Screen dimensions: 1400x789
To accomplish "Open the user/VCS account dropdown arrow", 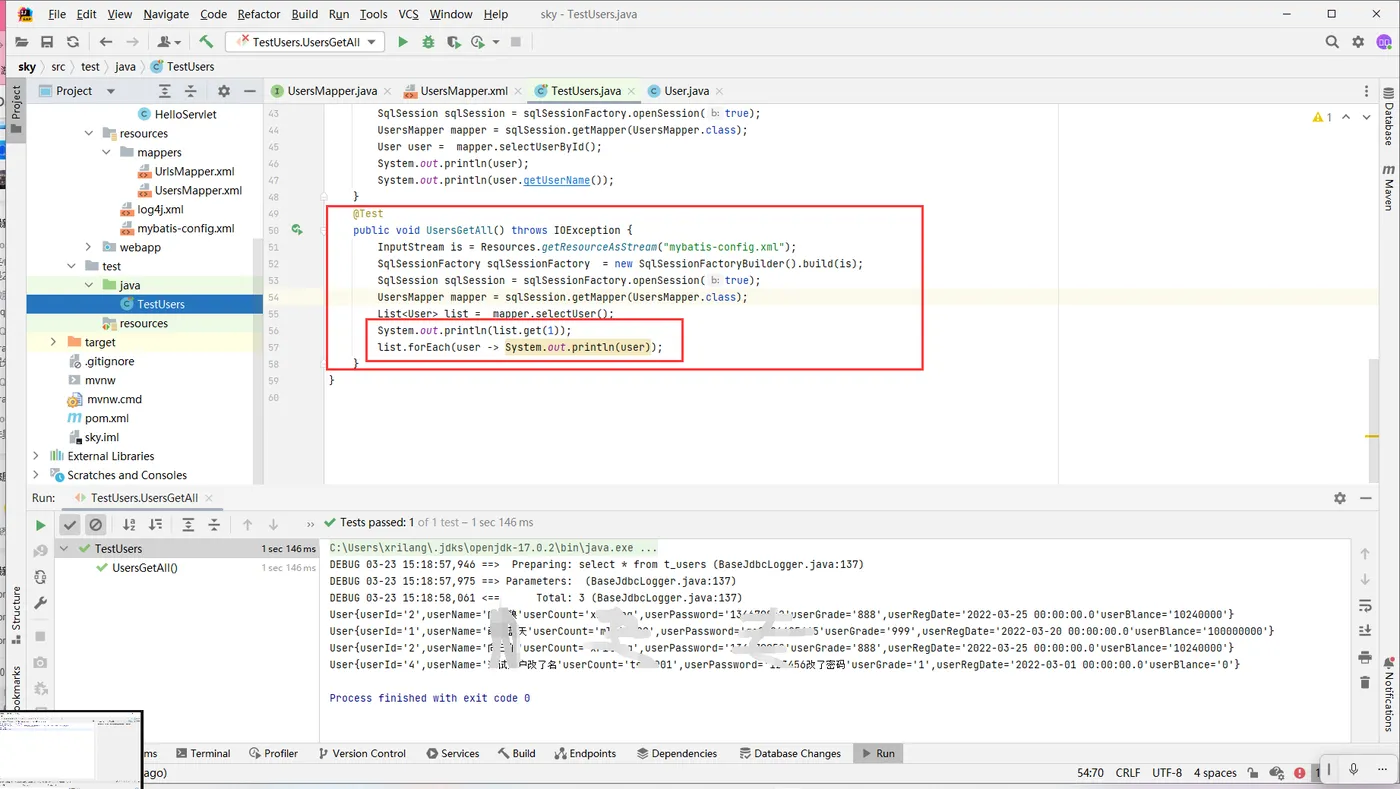I will point(178,42).
